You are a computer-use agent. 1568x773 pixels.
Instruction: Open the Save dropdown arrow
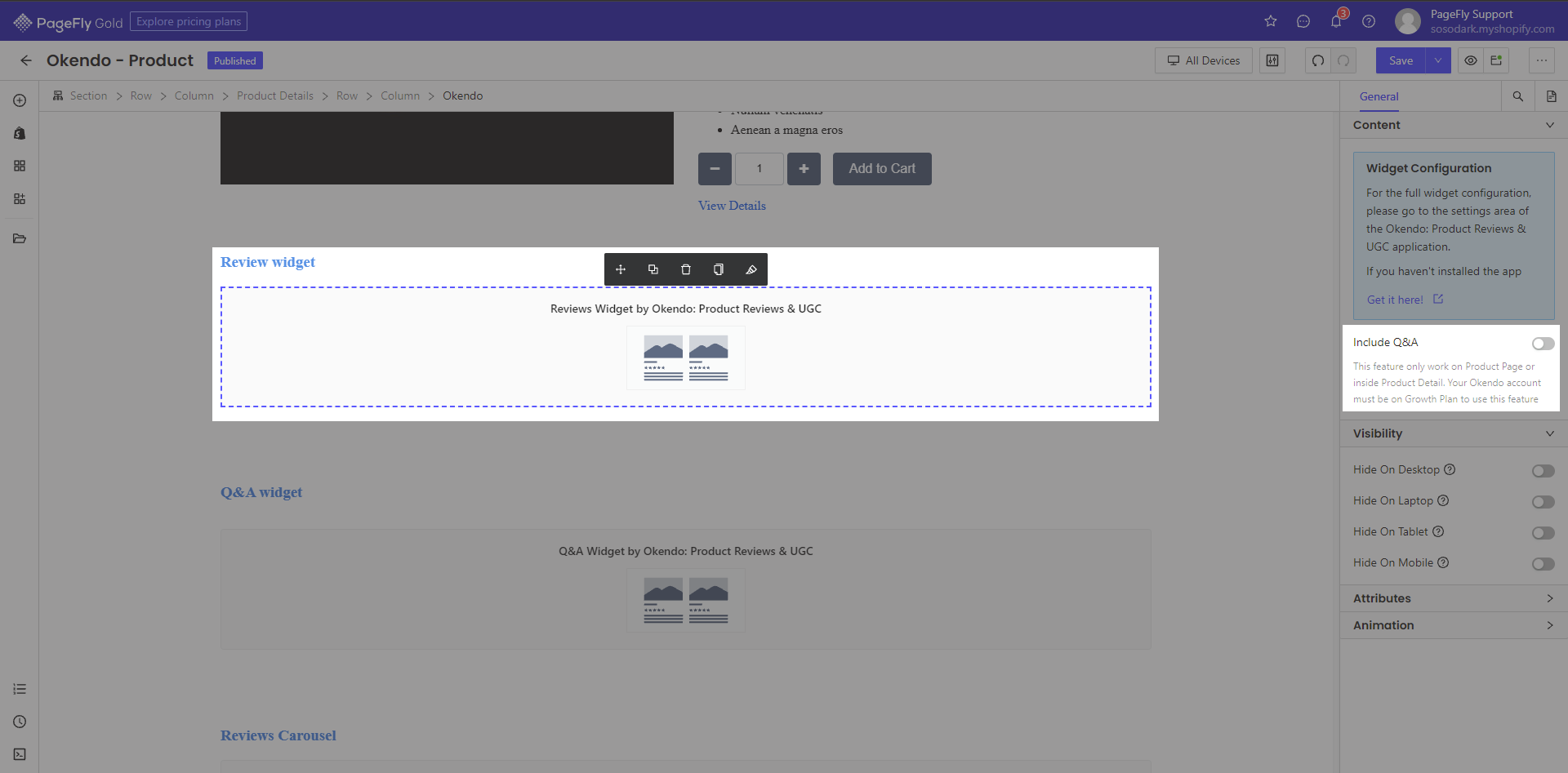pos(1438,60)
